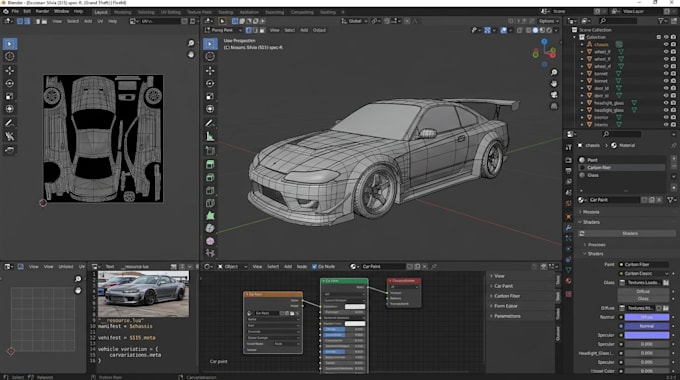The image size is (680, 380).
Task: Select the Measure tool in 3D viewport toolbar
Action: click(210, 137)
